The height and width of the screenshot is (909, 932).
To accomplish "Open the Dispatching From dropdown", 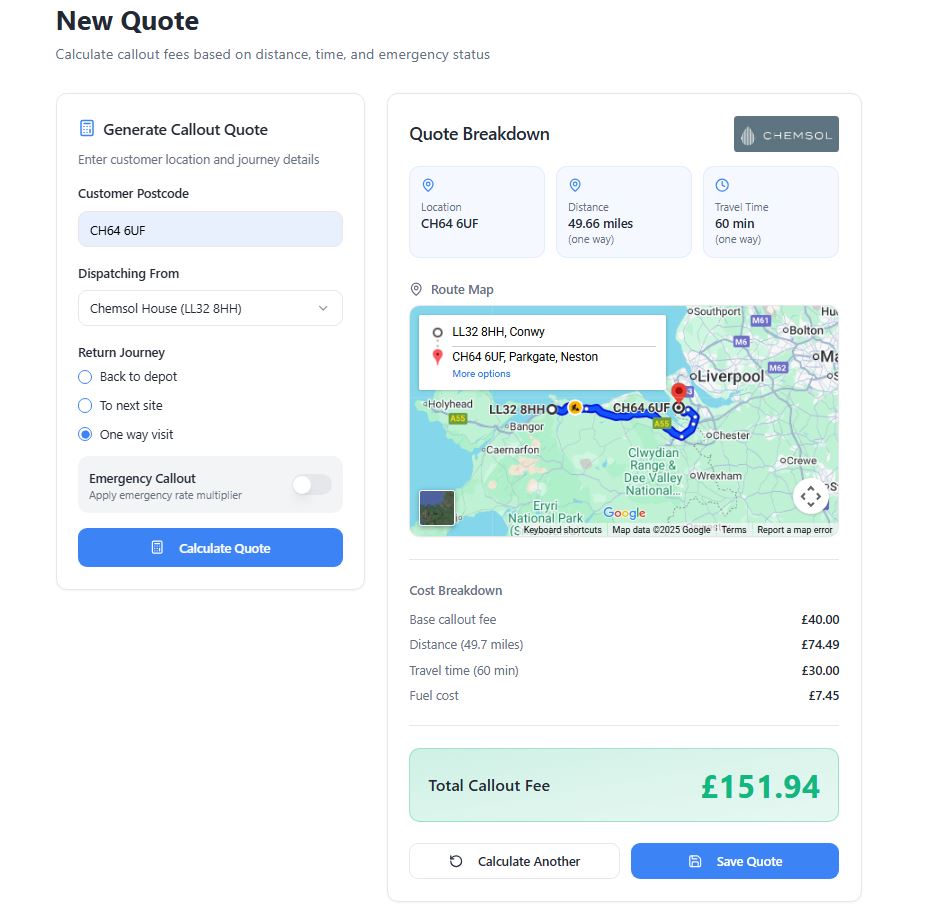I will click(210, 308).
